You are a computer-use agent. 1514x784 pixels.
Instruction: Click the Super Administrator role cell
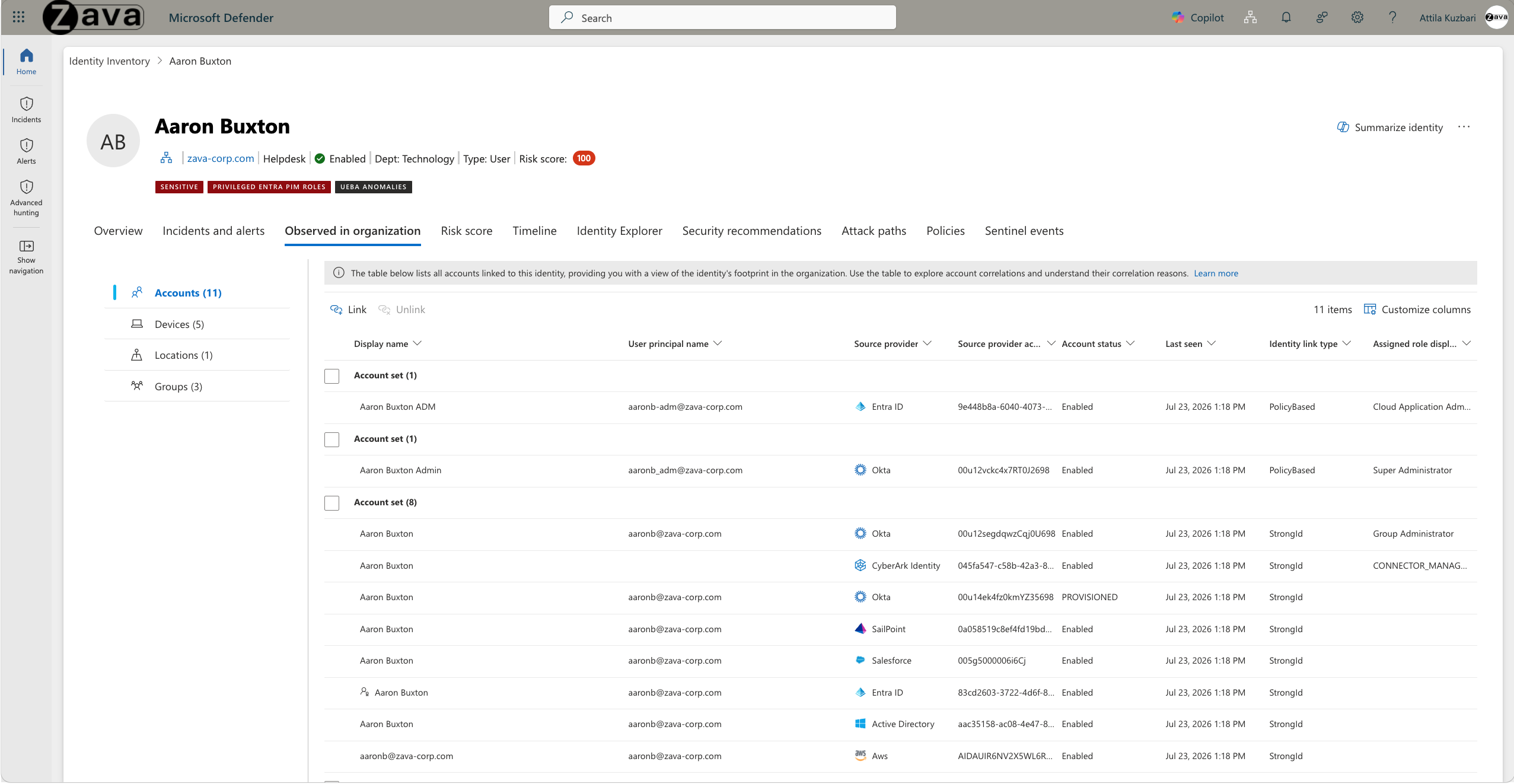pyautogui.click(x=1412, y=470)
